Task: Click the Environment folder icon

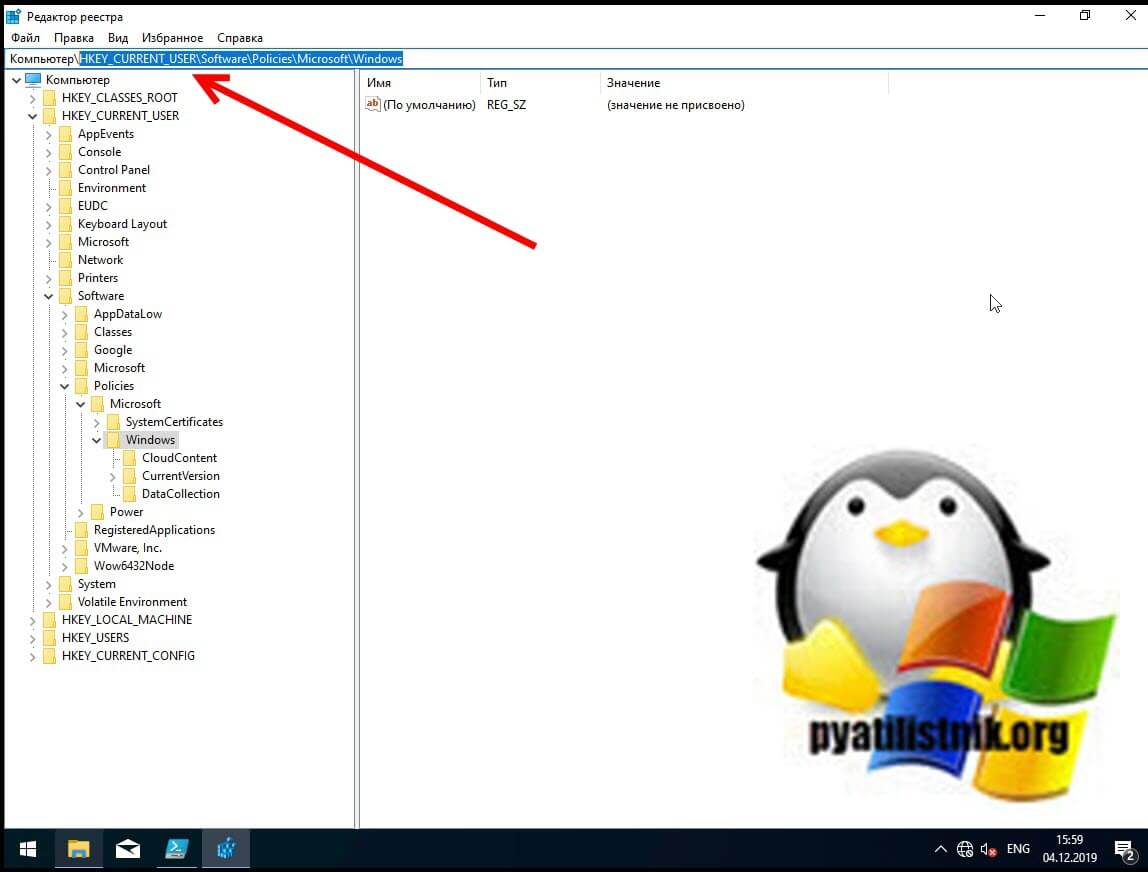Action: coord(65,188)
